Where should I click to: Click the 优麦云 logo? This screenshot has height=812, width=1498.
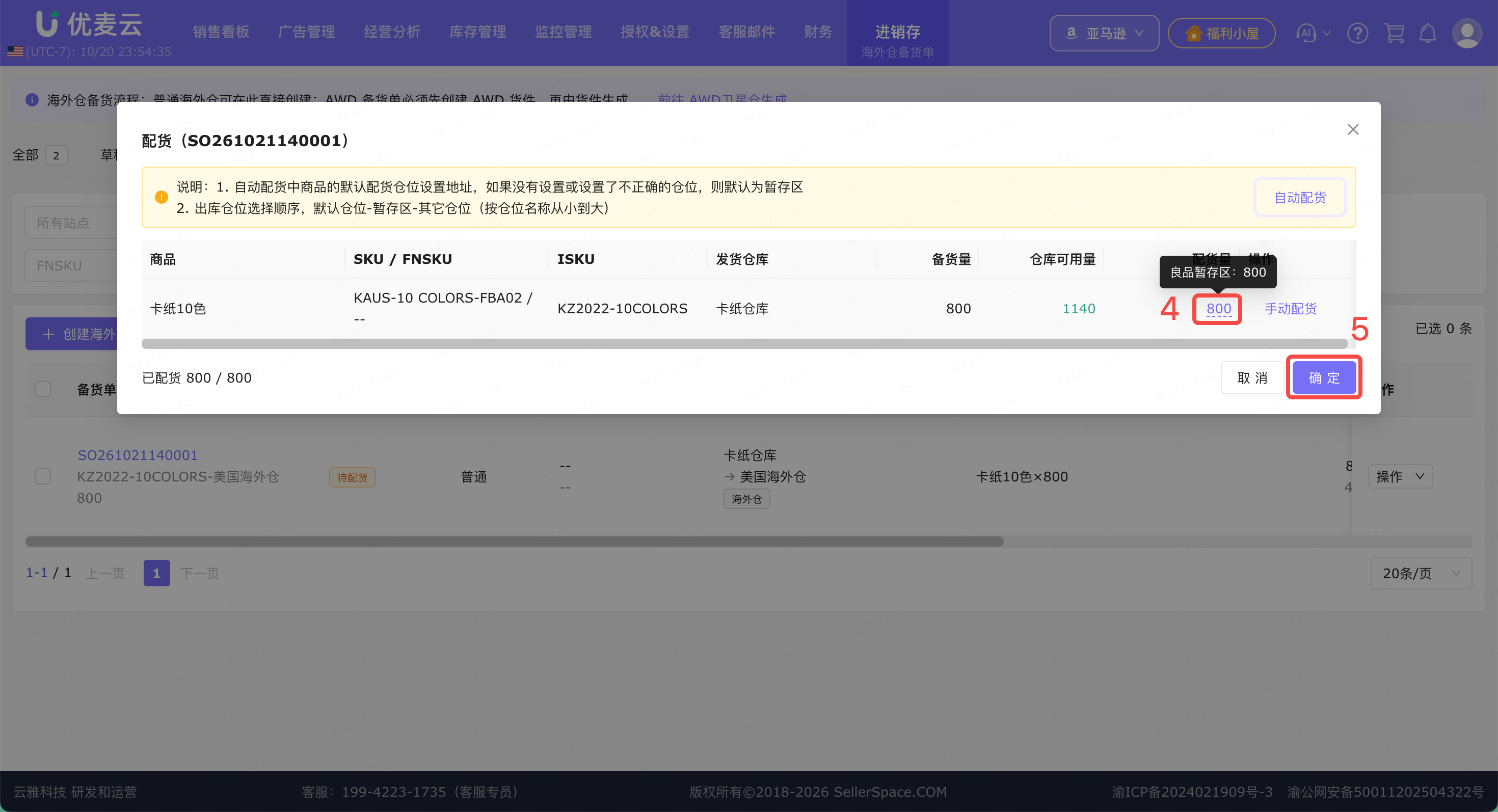click(89, 24)
